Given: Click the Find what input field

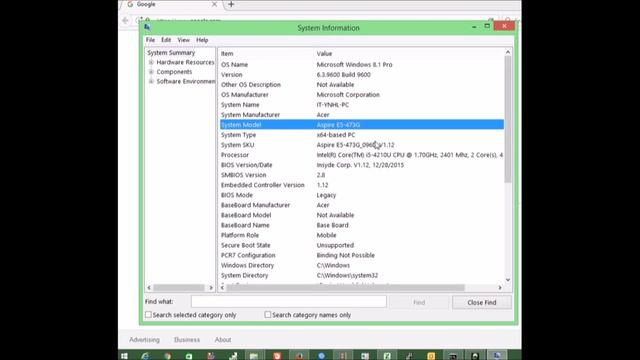Looking at the screenshot, I should 289,302.
